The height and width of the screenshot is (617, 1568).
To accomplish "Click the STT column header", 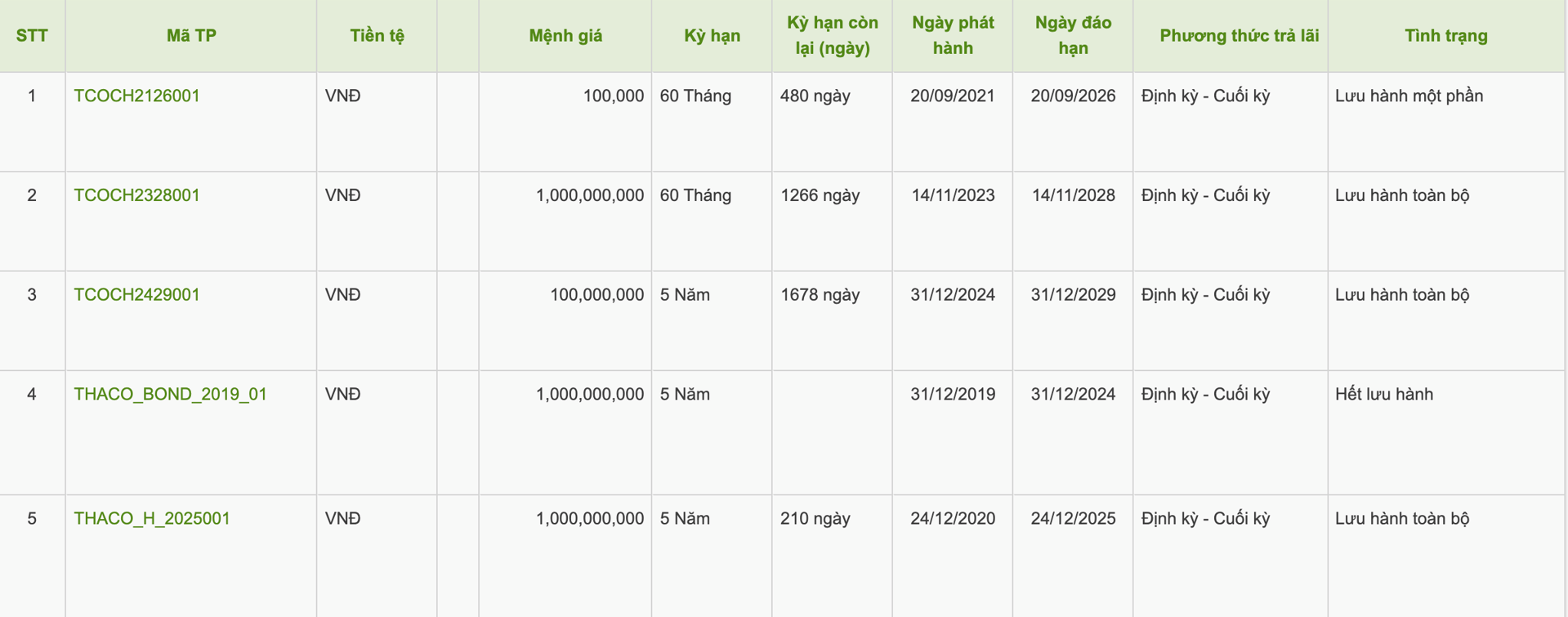I will pos(32,36).
